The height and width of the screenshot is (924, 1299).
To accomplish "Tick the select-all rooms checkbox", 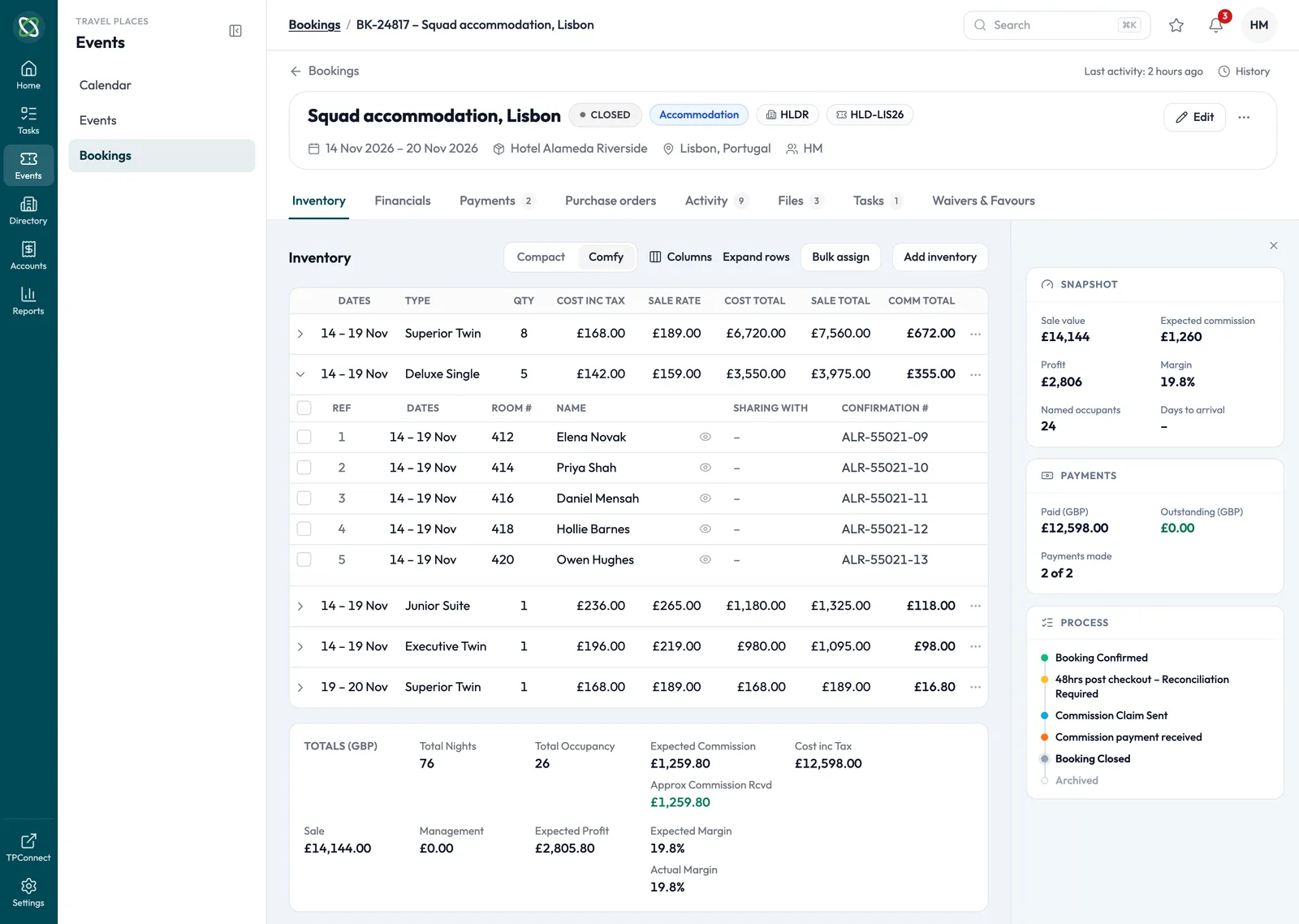I will [x=304, y=408].
